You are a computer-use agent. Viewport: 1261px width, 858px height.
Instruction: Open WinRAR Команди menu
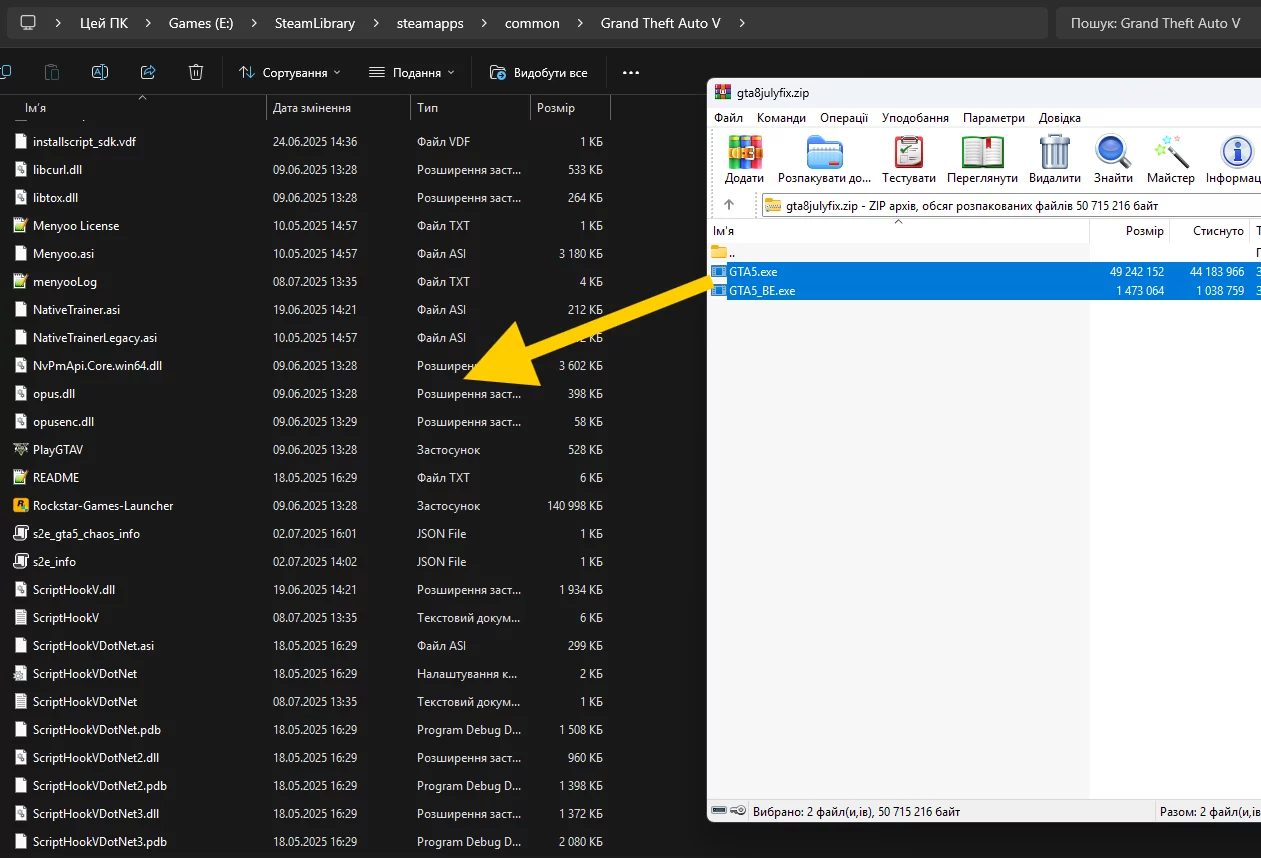[781, 118]
